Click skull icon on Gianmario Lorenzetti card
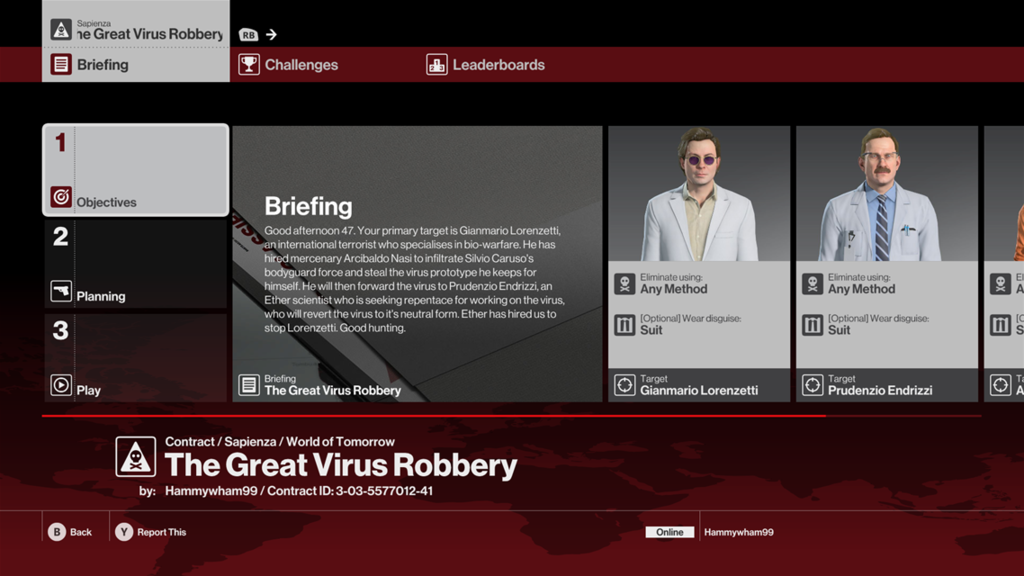Viewport: 1024px width, 576px height. [x=624, y=284]
